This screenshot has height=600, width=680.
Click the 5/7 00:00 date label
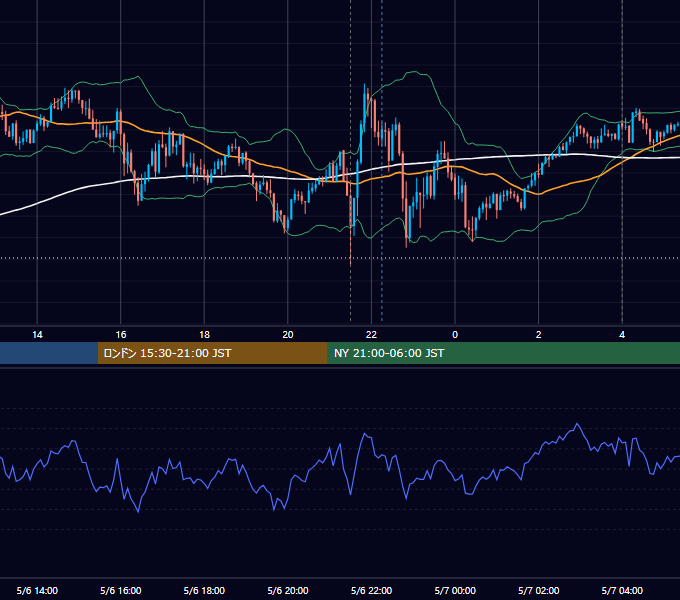[x=455, y=590]
